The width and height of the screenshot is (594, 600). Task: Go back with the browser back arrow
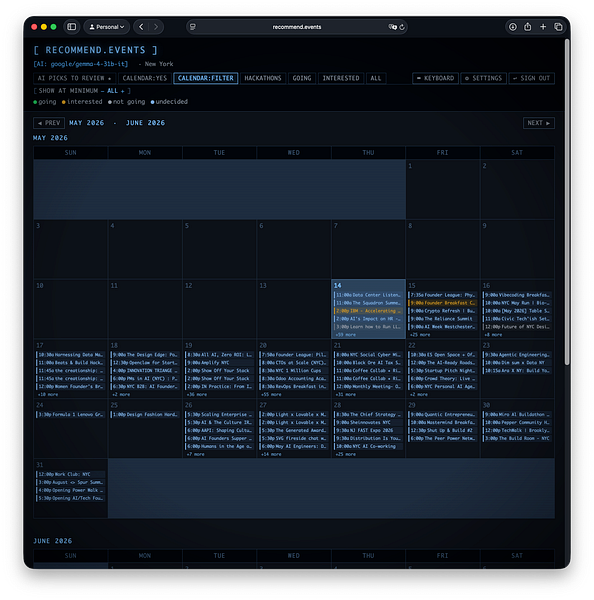pyautogui.click(x=141, y=27)
